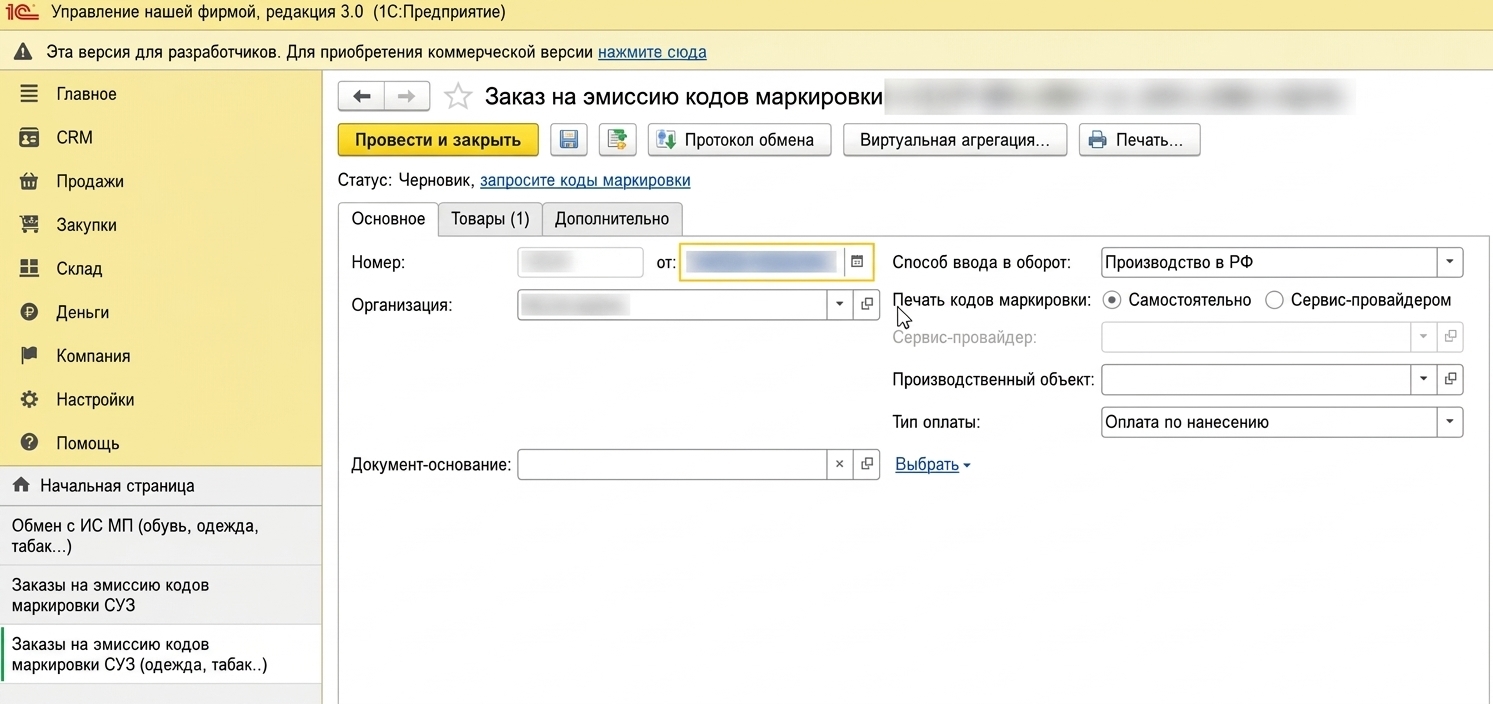Screen dimensions: 1493x704
Task: Click the Виртуальная агрегация button
Action: [955, 140]
